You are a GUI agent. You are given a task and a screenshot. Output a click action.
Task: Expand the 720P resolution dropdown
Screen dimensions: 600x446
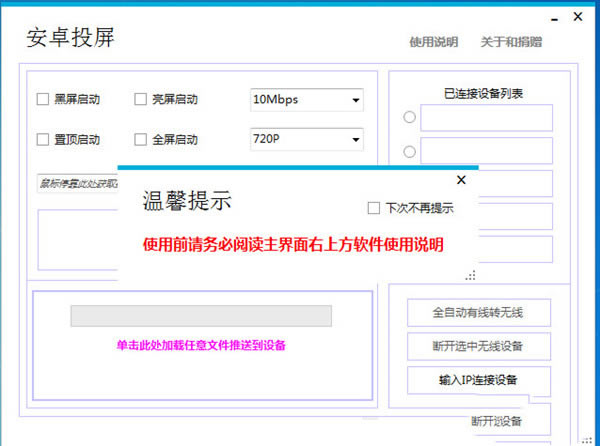pos(355,139)
